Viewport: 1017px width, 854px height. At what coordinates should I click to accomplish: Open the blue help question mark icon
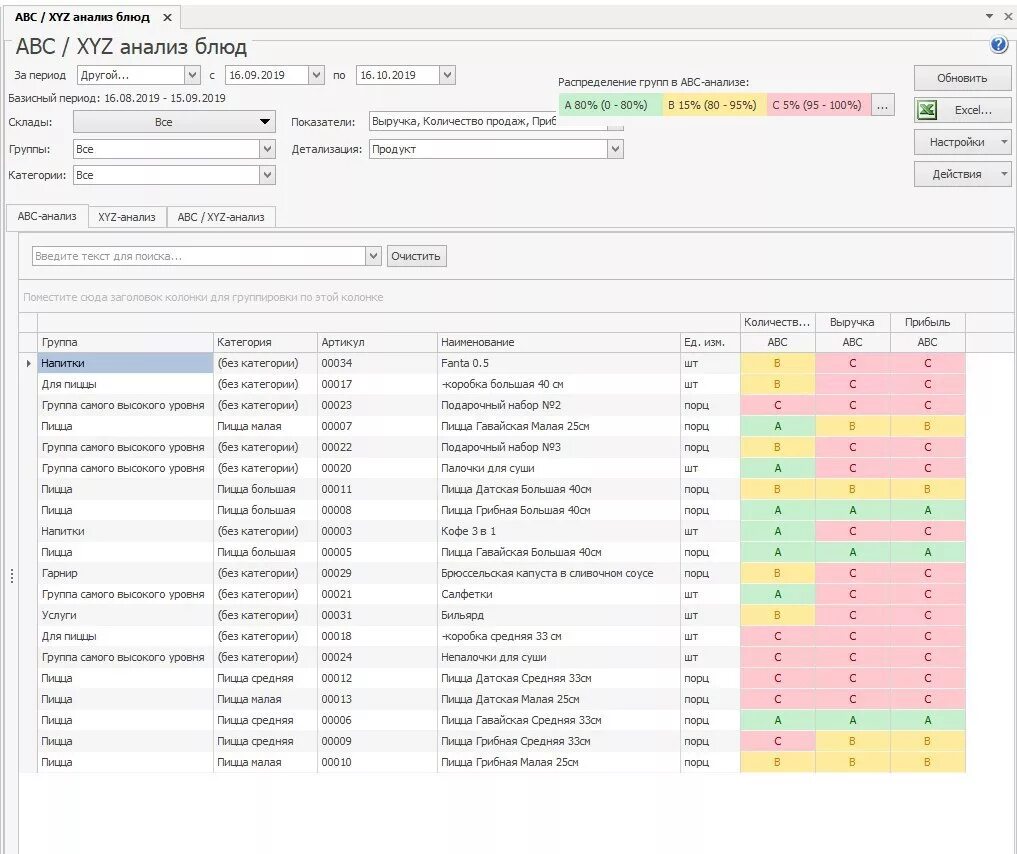coord(998,45)
